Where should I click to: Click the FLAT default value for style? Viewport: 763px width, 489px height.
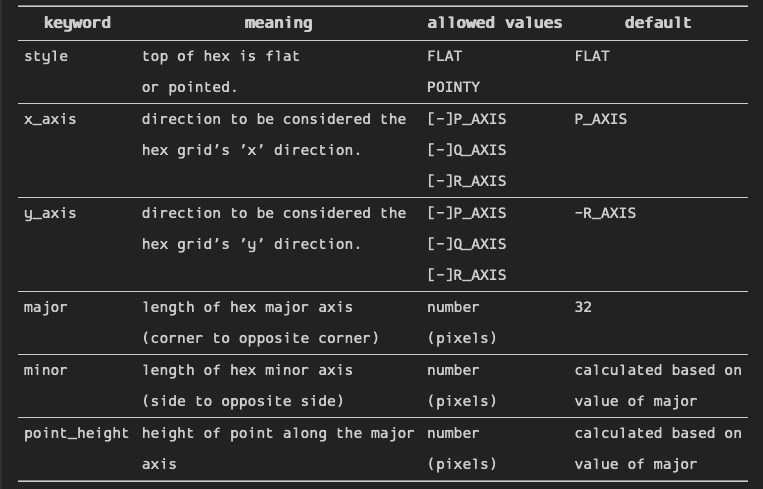[x=592, y=56]
